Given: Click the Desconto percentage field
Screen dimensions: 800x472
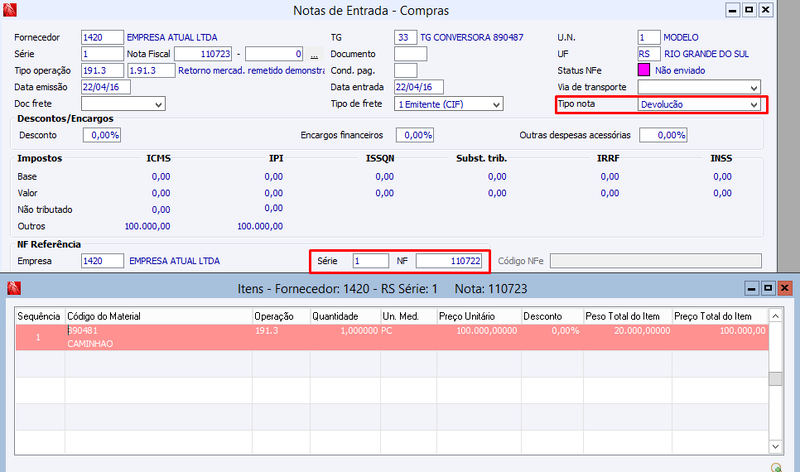Looking at the screenshot, I should point(102,135).
